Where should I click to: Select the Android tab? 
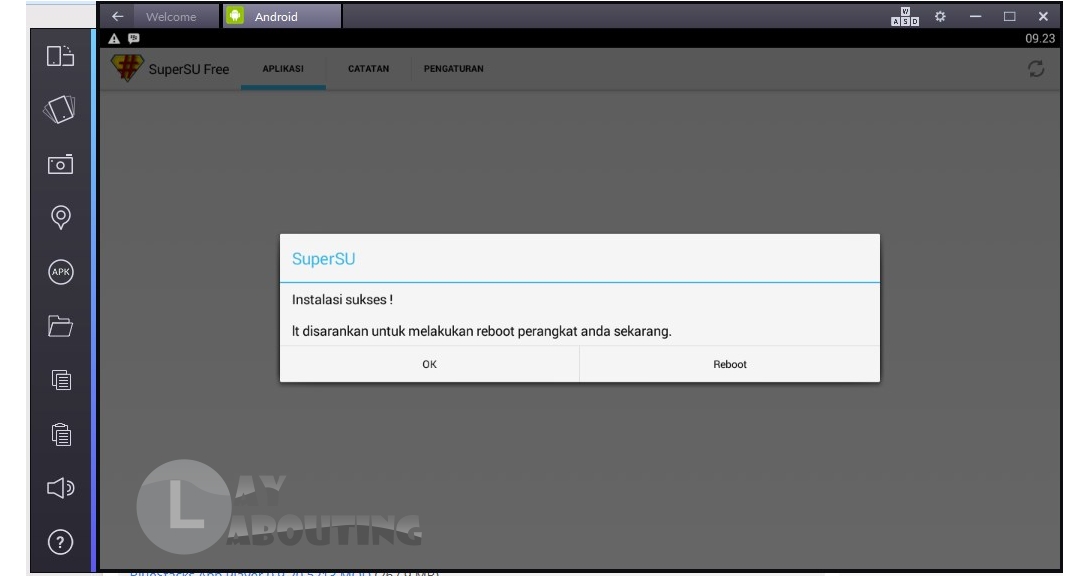[282, 17]
